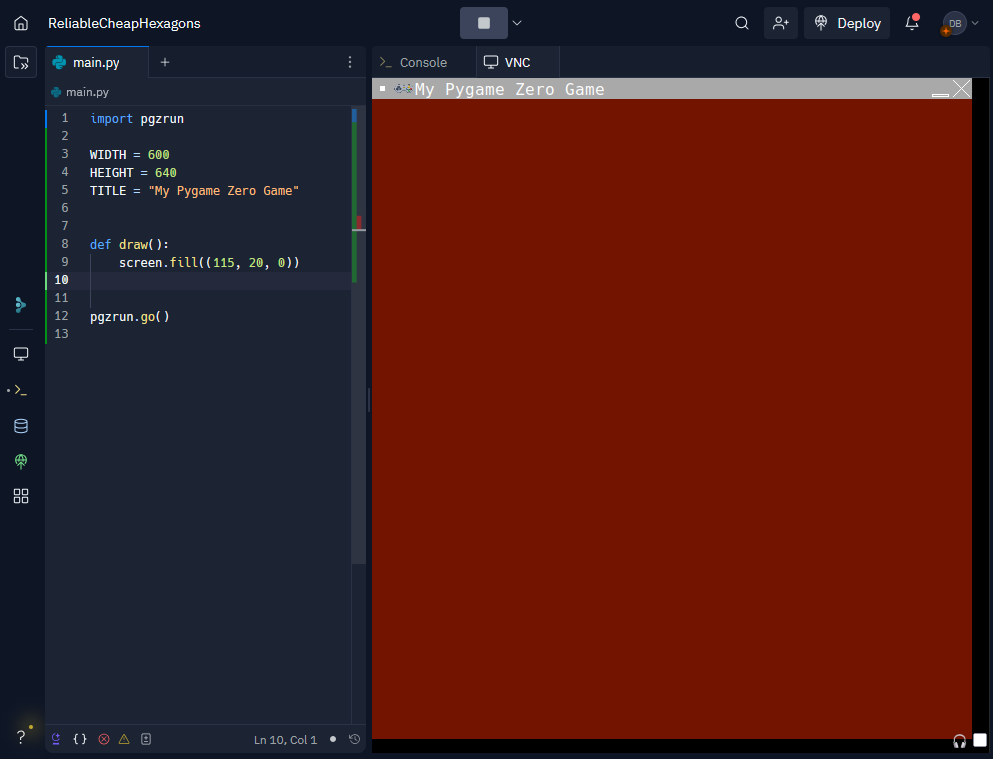Screen dimensions: 993x759
Task: Click the screen.fill line of code
Action: coord(209,262)
